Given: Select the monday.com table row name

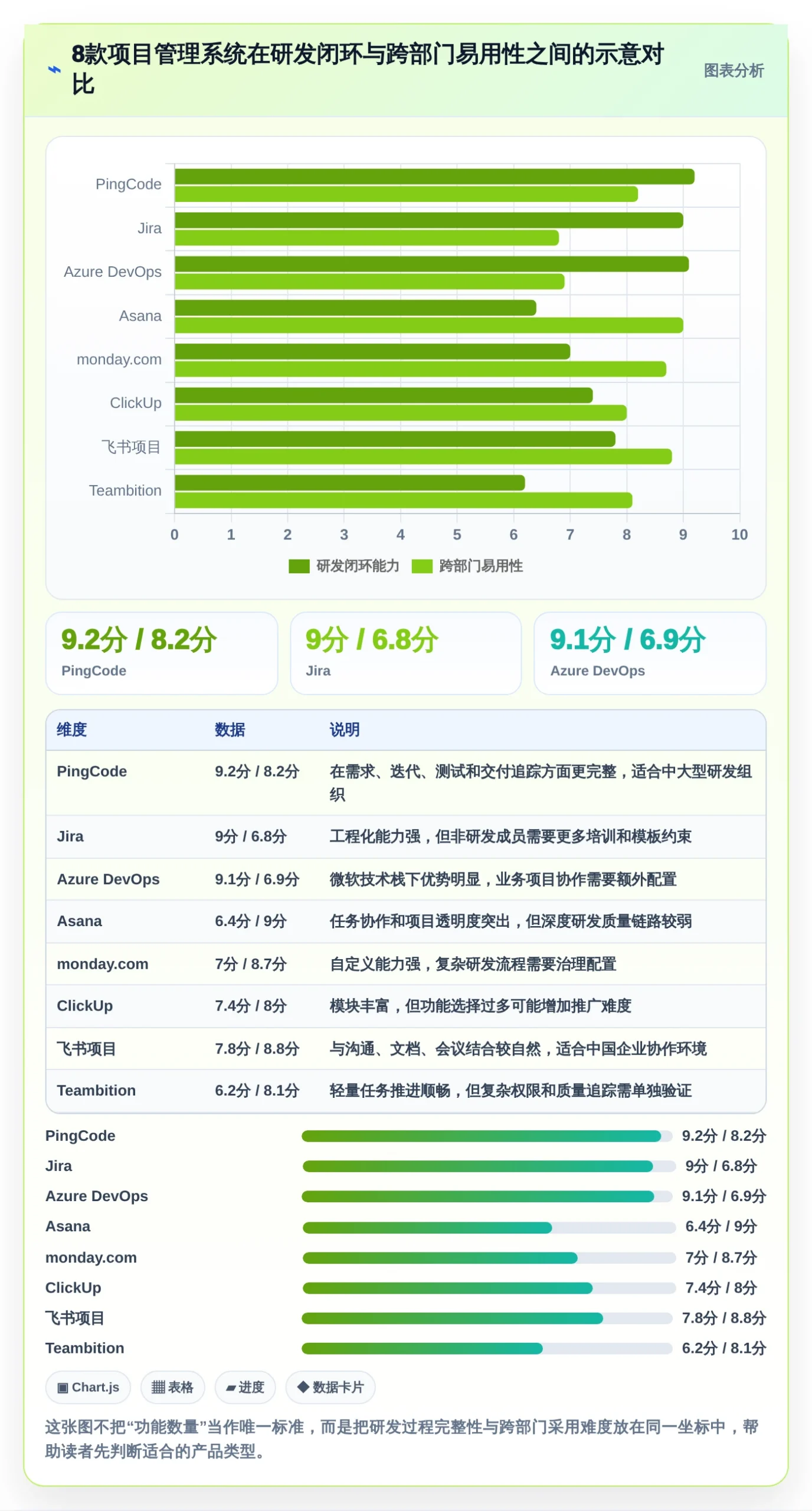Looking at the screenshot, I should click(103, 964).
